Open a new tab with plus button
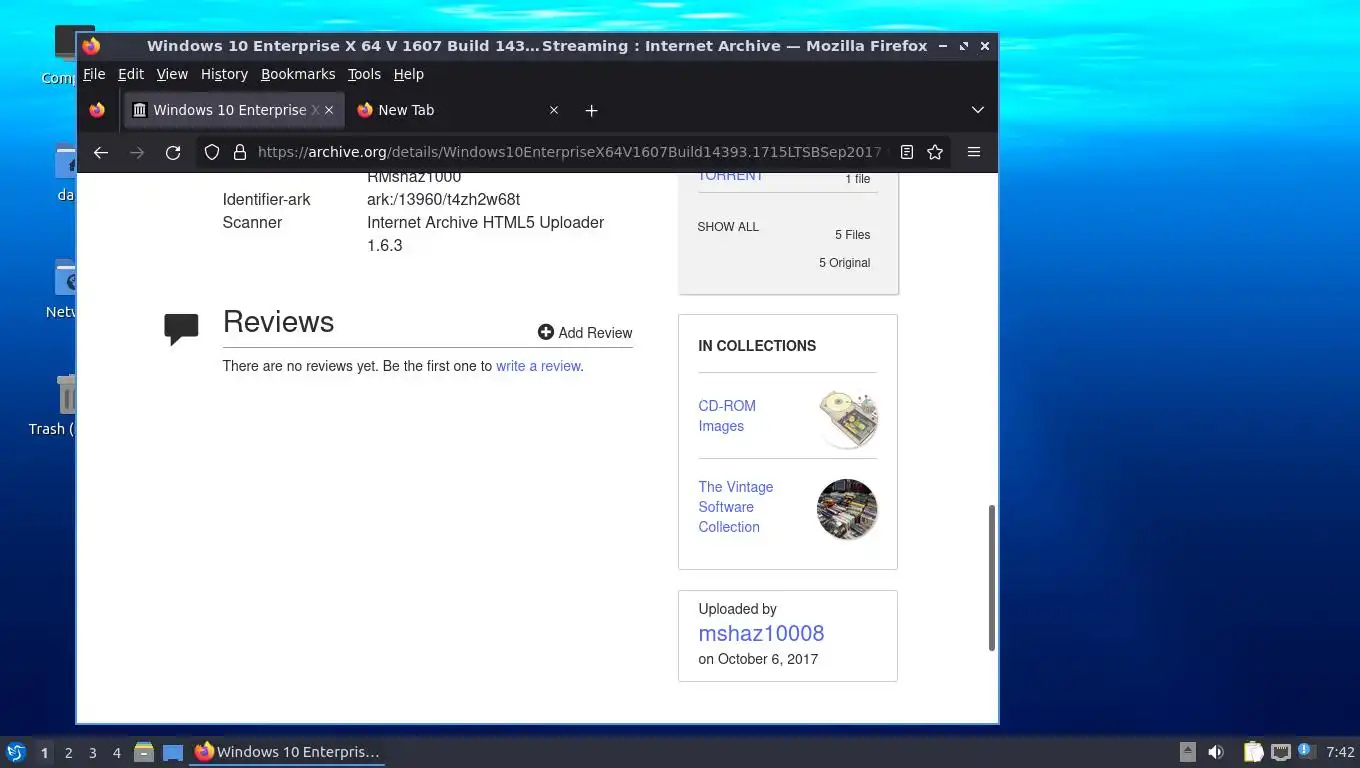1360x768 pixels. click(591, 110)
